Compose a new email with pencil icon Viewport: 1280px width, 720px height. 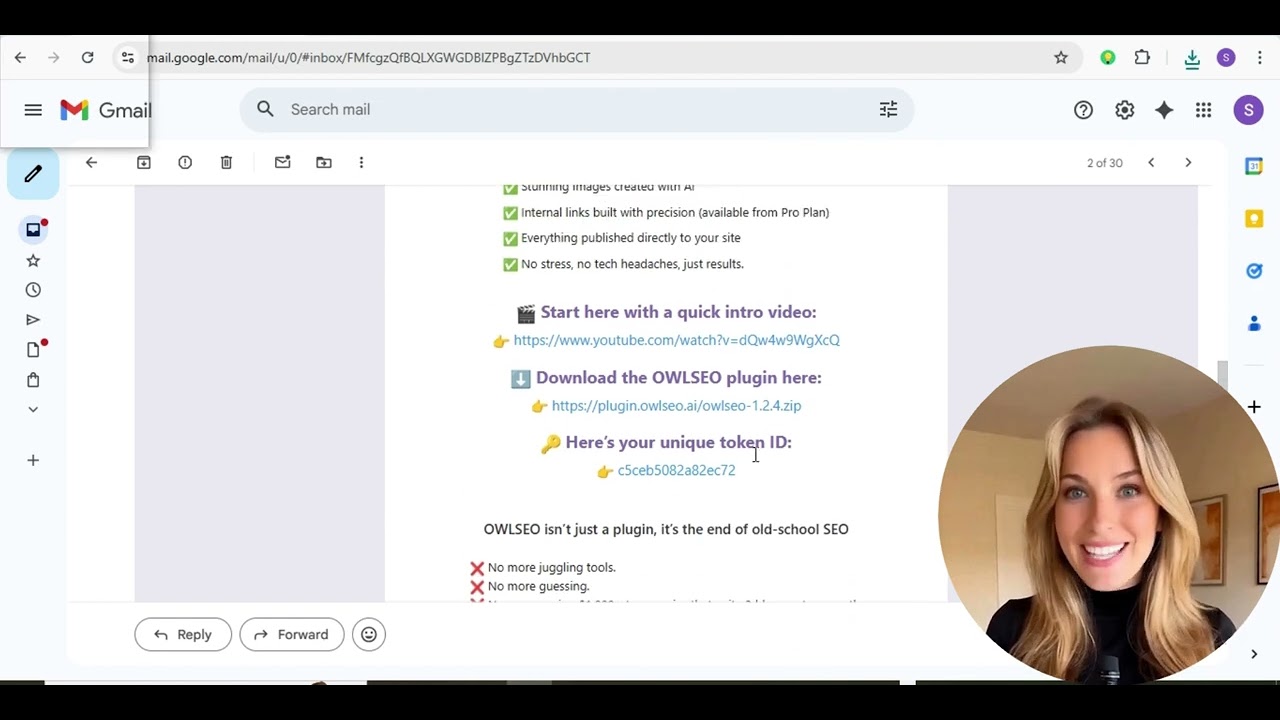click(x=33, y=174)
